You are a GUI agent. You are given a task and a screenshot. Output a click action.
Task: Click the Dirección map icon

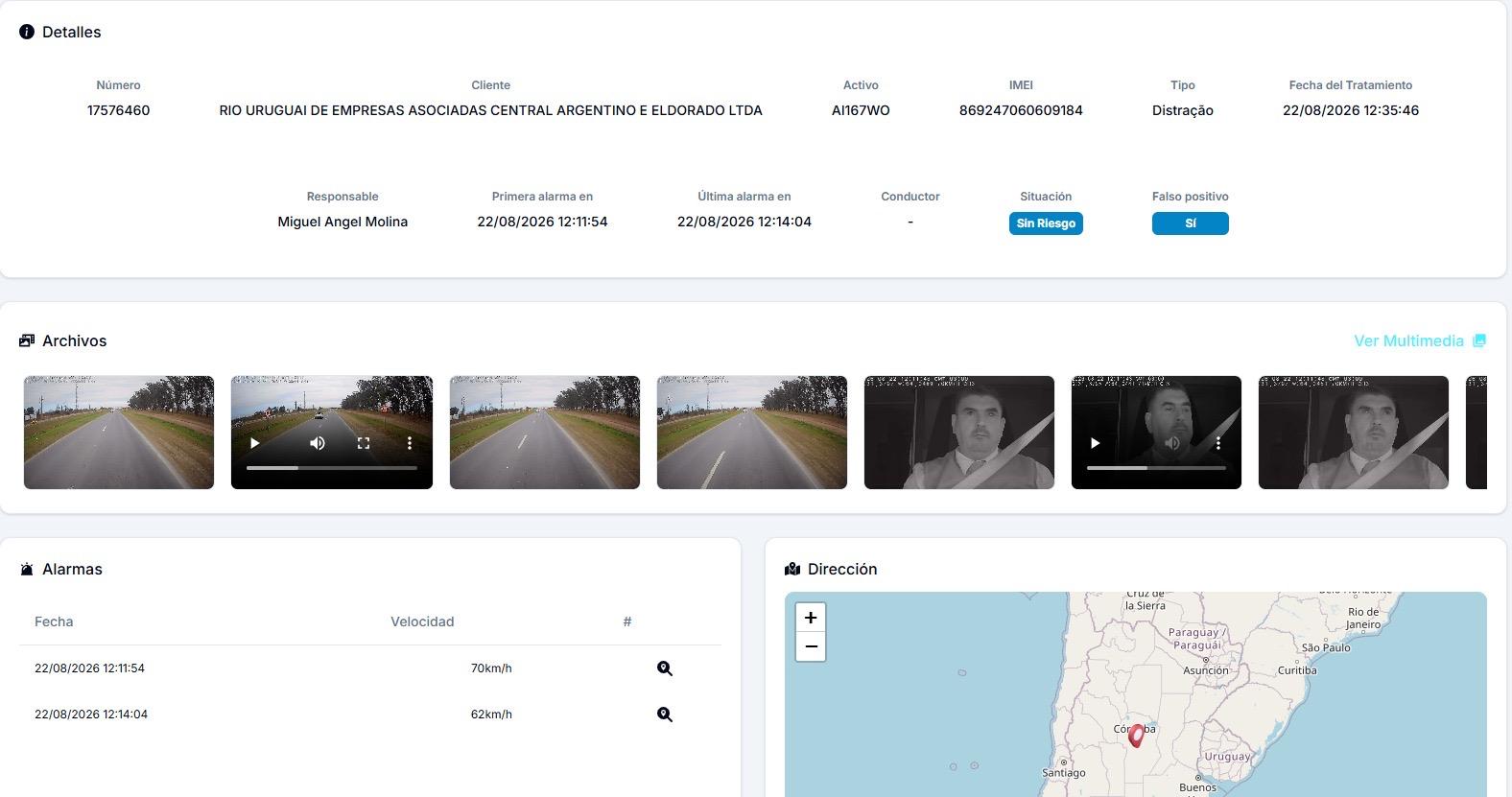[x=792, y=569]
